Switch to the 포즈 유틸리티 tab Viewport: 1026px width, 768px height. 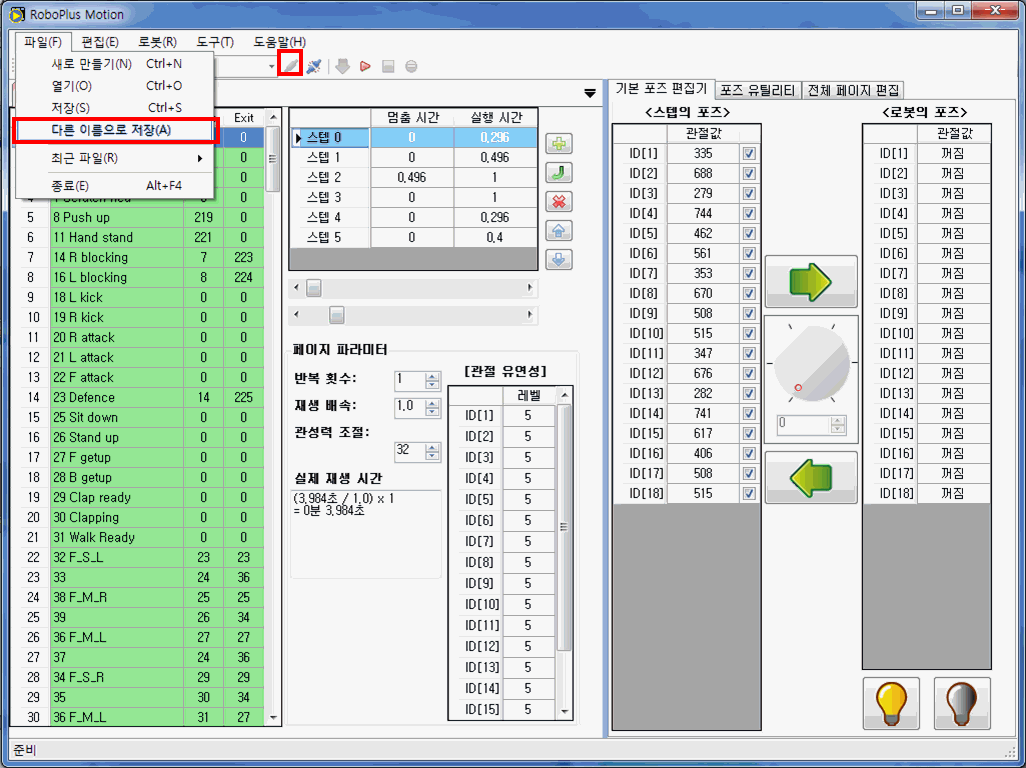coord(757,90)
